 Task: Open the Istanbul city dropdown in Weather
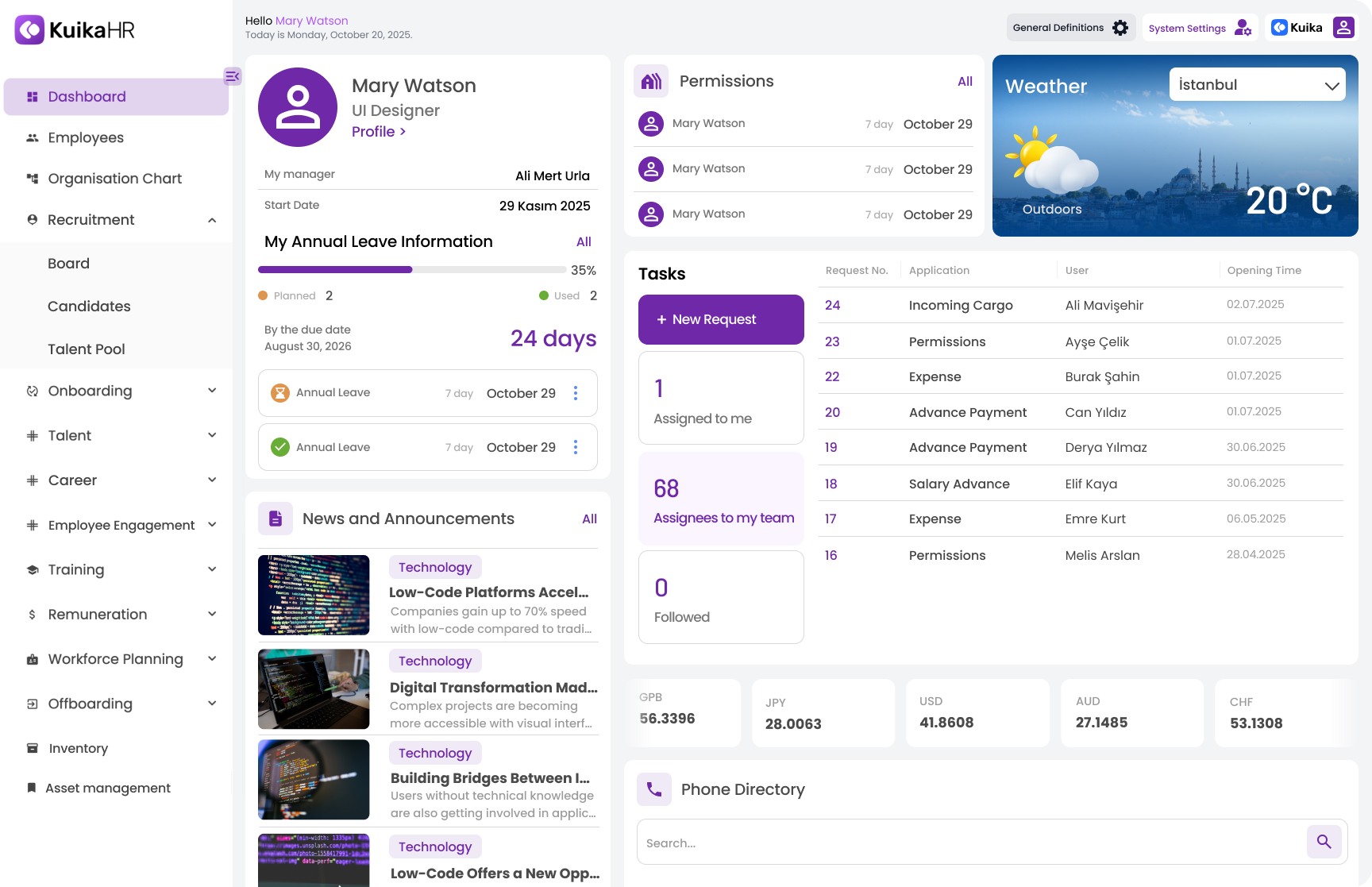(1257, 84)
